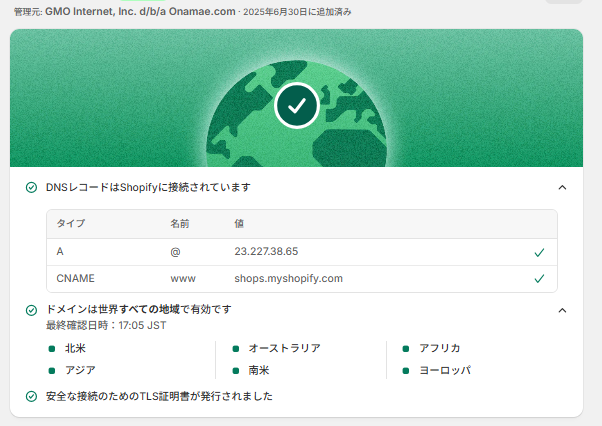This screenshot has width=602, height=426.
Task: Click the large globe checkmark badge
Action: [x=296, y=105]
